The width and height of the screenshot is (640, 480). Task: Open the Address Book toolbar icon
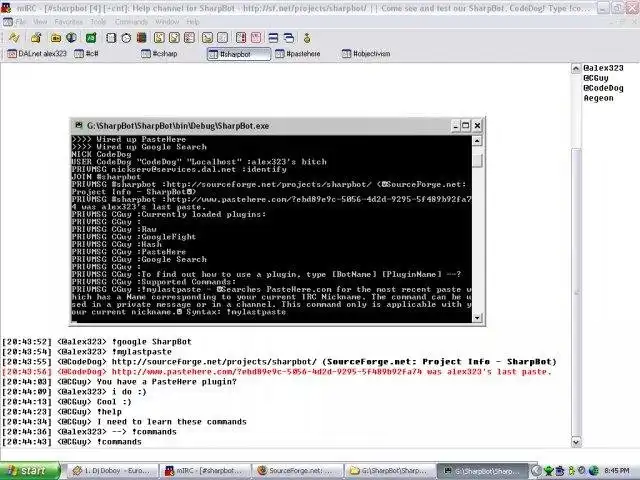(x=111, y=38)
